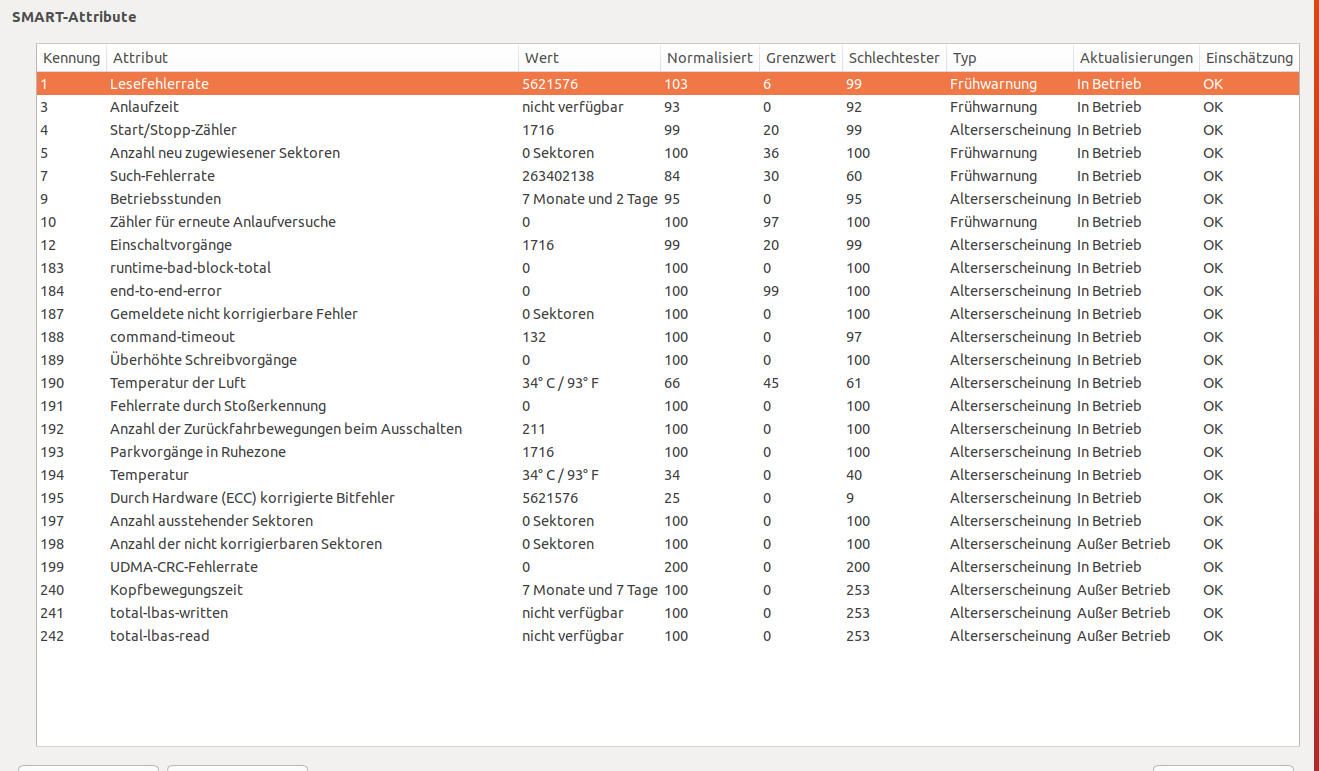This screenshot has height=771, width=1319.
Task: Click Normalisiert value 84
Action: 672,176
